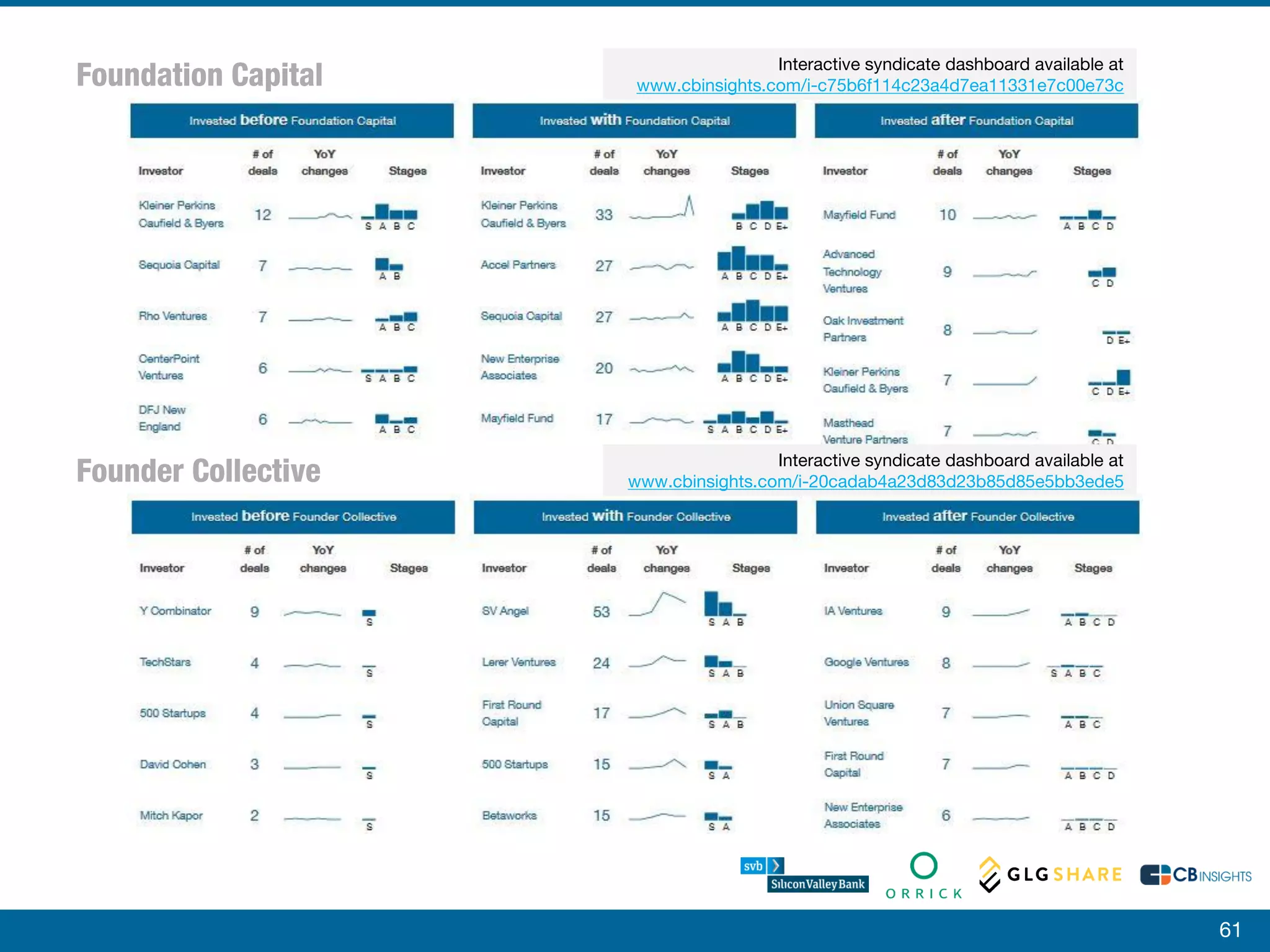Image resolution: width=1270 pixels, height=952 pixels.
Task: Click New Enterprise Associates stages chart with 20 deals
Action: pyautogui.click(x=753, y=366)
